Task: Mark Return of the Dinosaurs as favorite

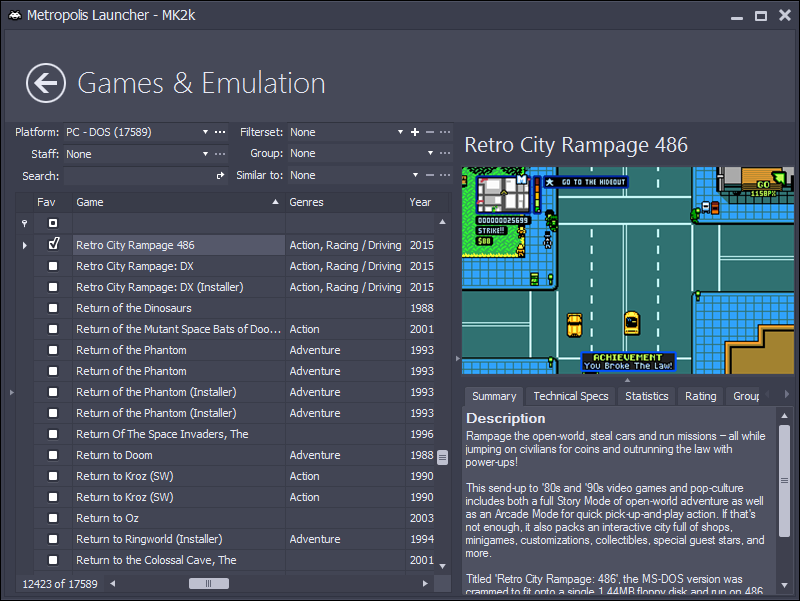Action: pyautogui.click(x=53, y=308)
